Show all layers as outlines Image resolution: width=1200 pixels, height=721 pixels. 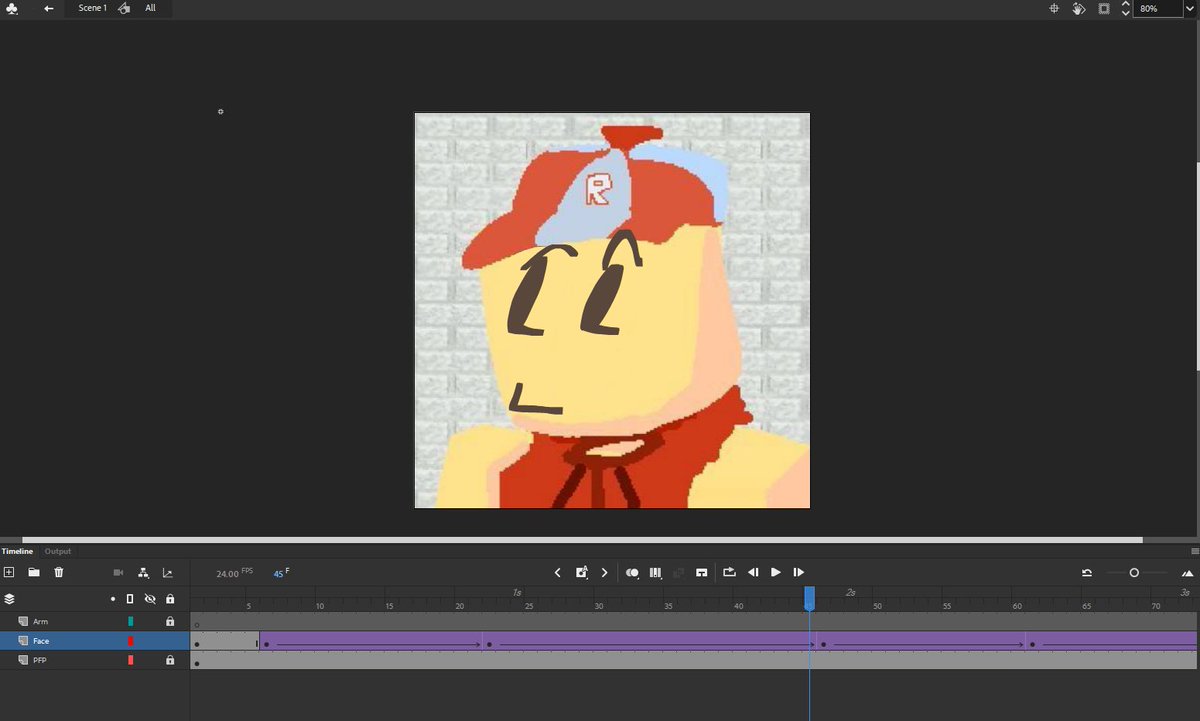[x=129, y=599]
